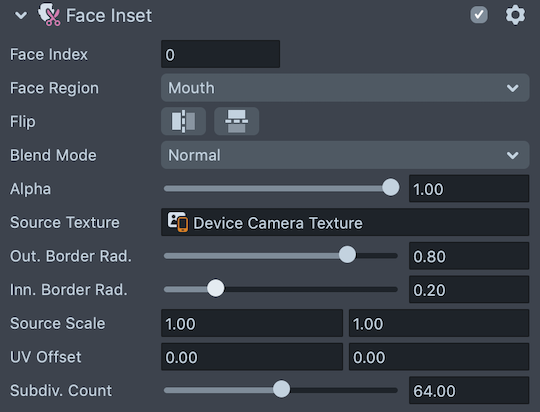Disable the Face Inset component checkbox
Viewport: 540px width, 412px height.
tap(479, 15)
